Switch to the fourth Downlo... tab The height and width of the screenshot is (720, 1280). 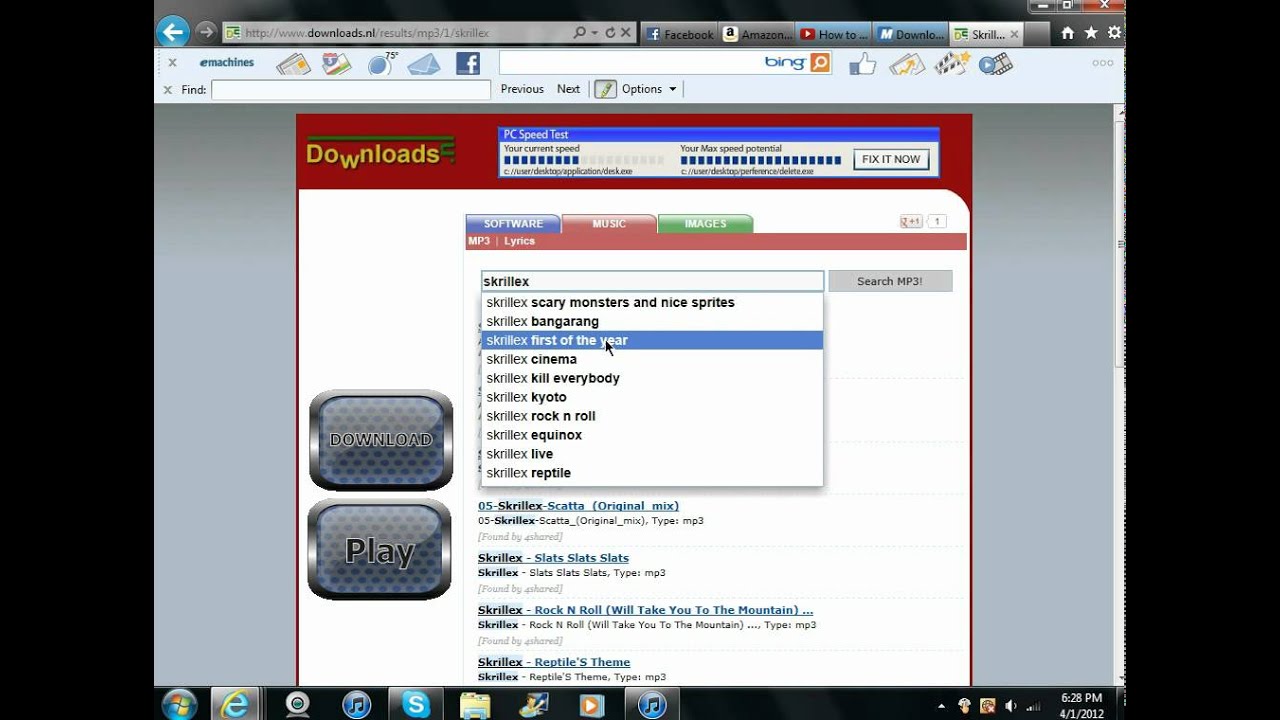pyautogui.click(x=910, y=34)
